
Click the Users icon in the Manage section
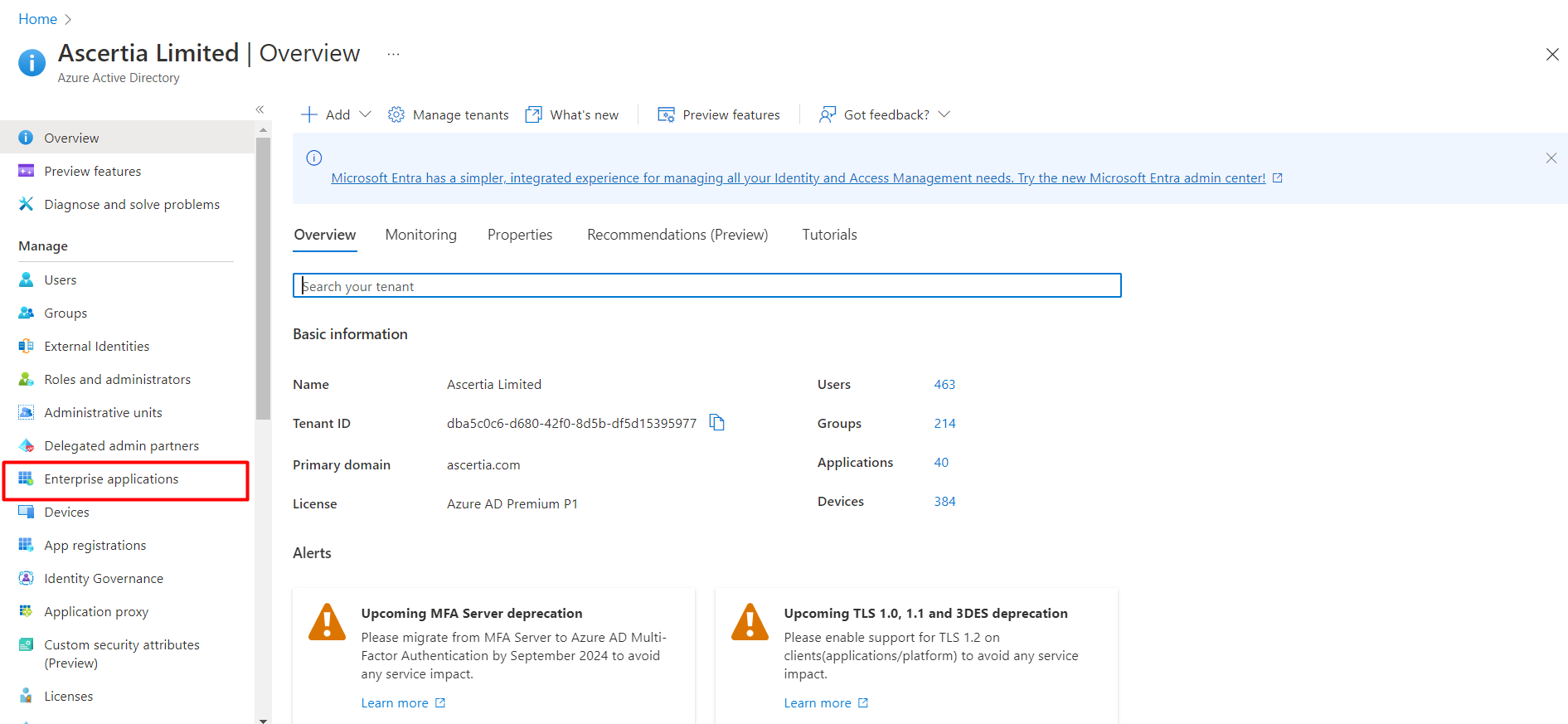point(26,279)
